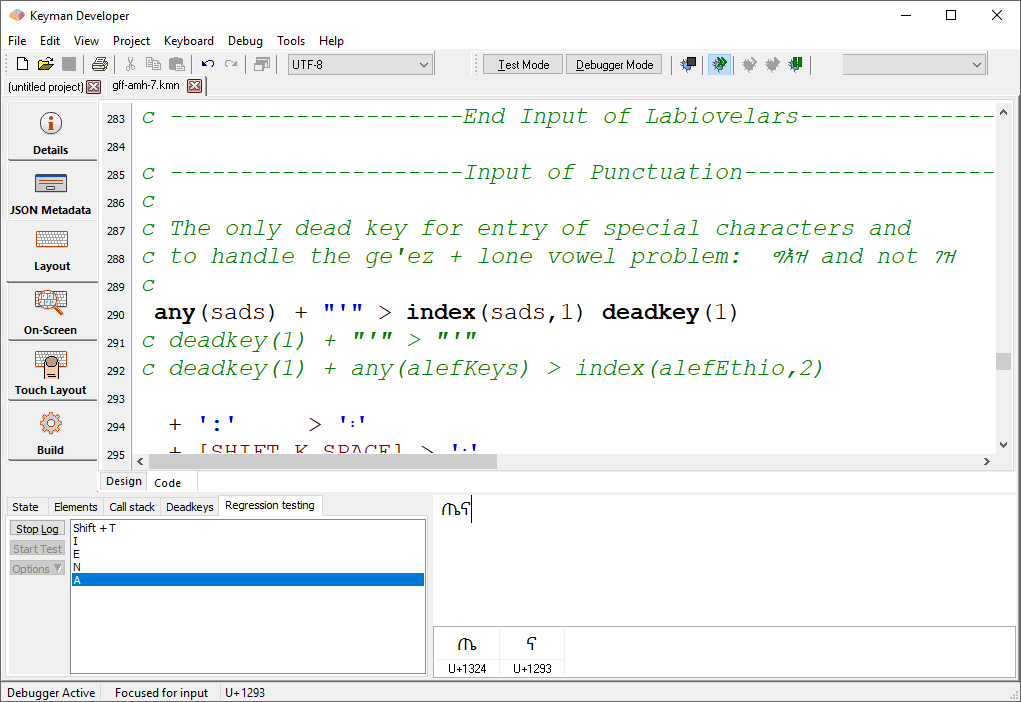Select the 'E' log entry
This screenshot has width=1021, height=702.
pyautogui.click(x=247, y=554)
